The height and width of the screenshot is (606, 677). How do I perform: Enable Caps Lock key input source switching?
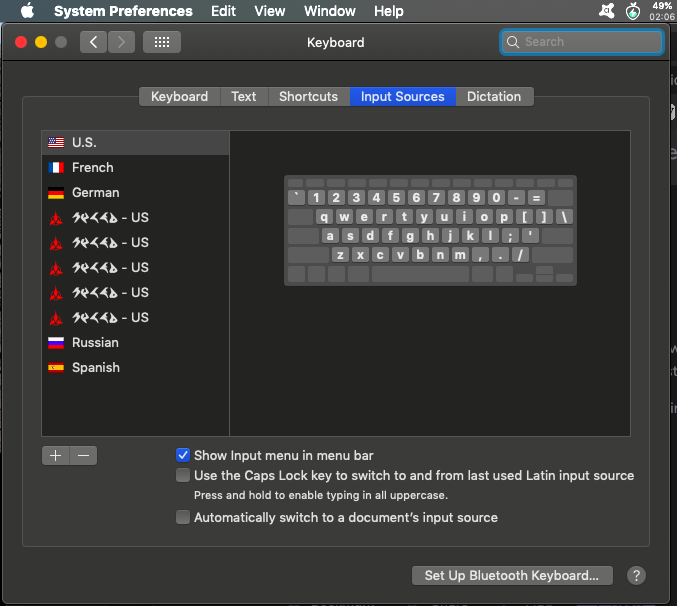tap(183, 475)
